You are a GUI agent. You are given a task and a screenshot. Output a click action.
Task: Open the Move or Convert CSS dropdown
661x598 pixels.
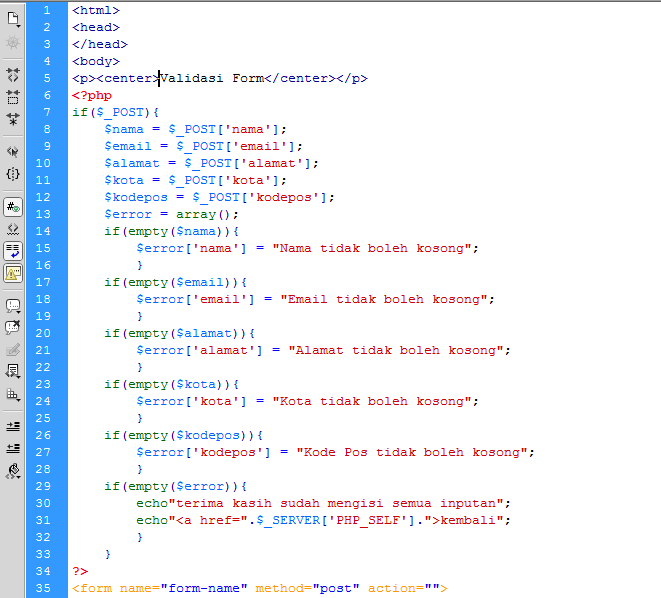[x=13, y=394]
